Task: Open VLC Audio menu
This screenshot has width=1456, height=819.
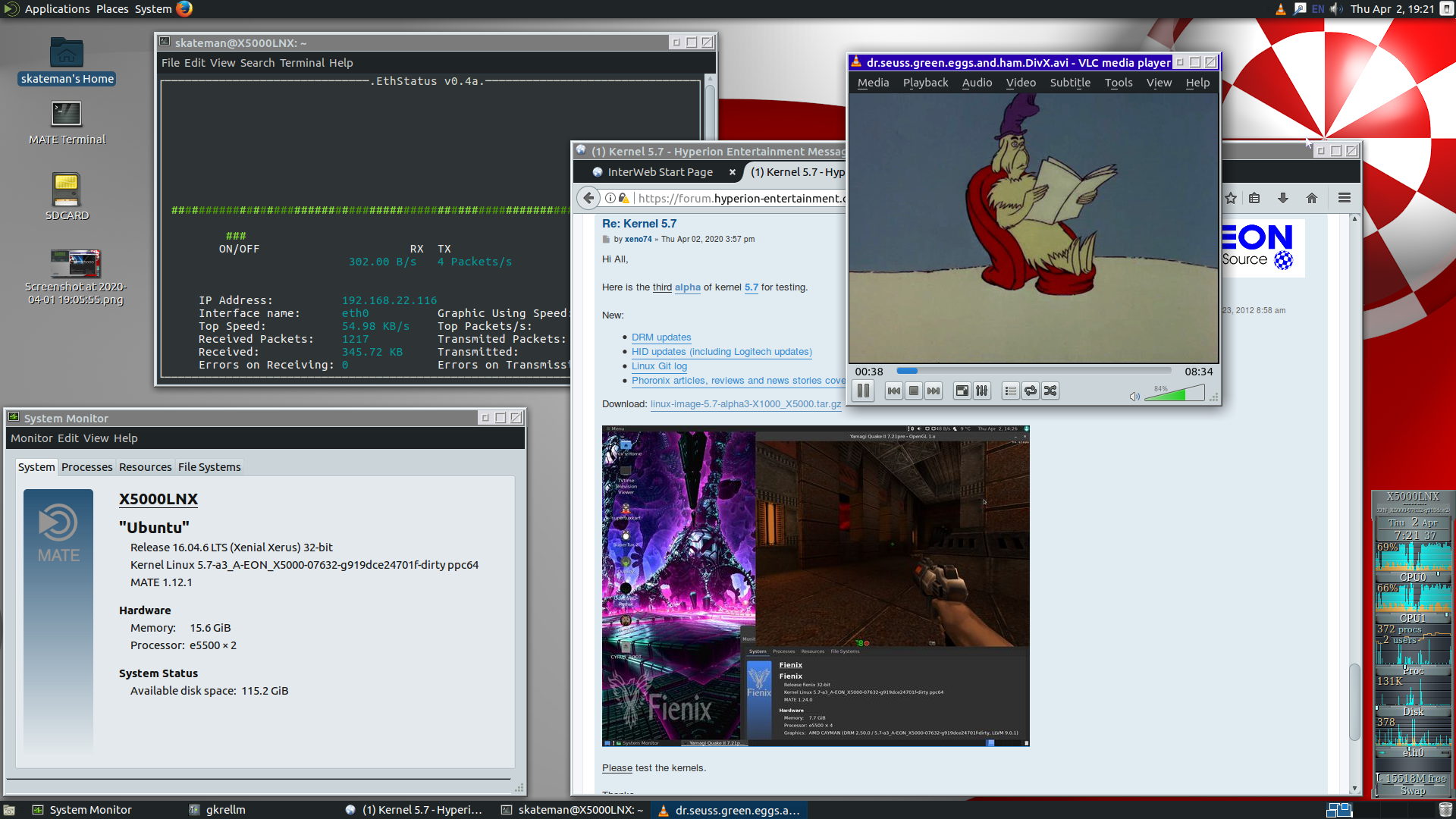Action: point(977,83)
